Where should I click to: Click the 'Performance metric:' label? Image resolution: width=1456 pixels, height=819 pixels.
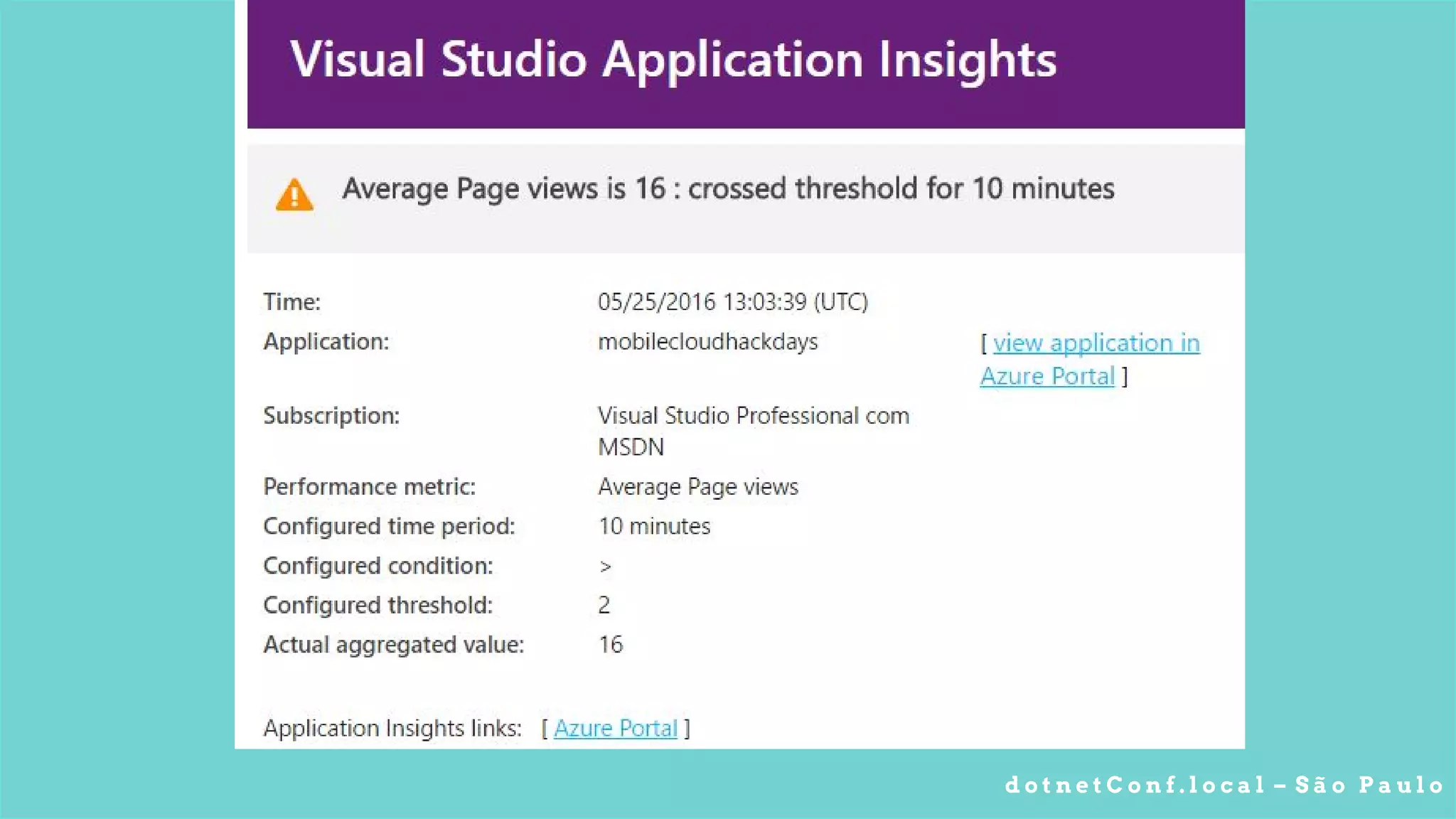click(x=369, y=486)
